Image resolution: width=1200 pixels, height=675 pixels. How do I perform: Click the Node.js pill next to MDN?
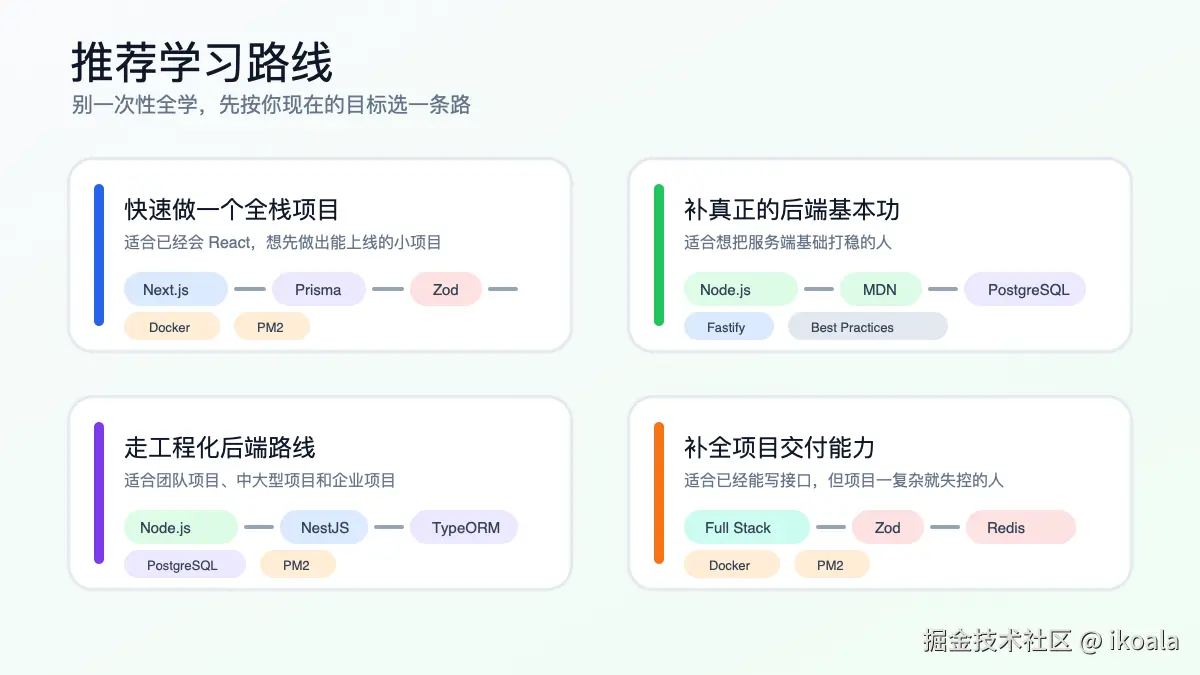(x=741, y=289)
